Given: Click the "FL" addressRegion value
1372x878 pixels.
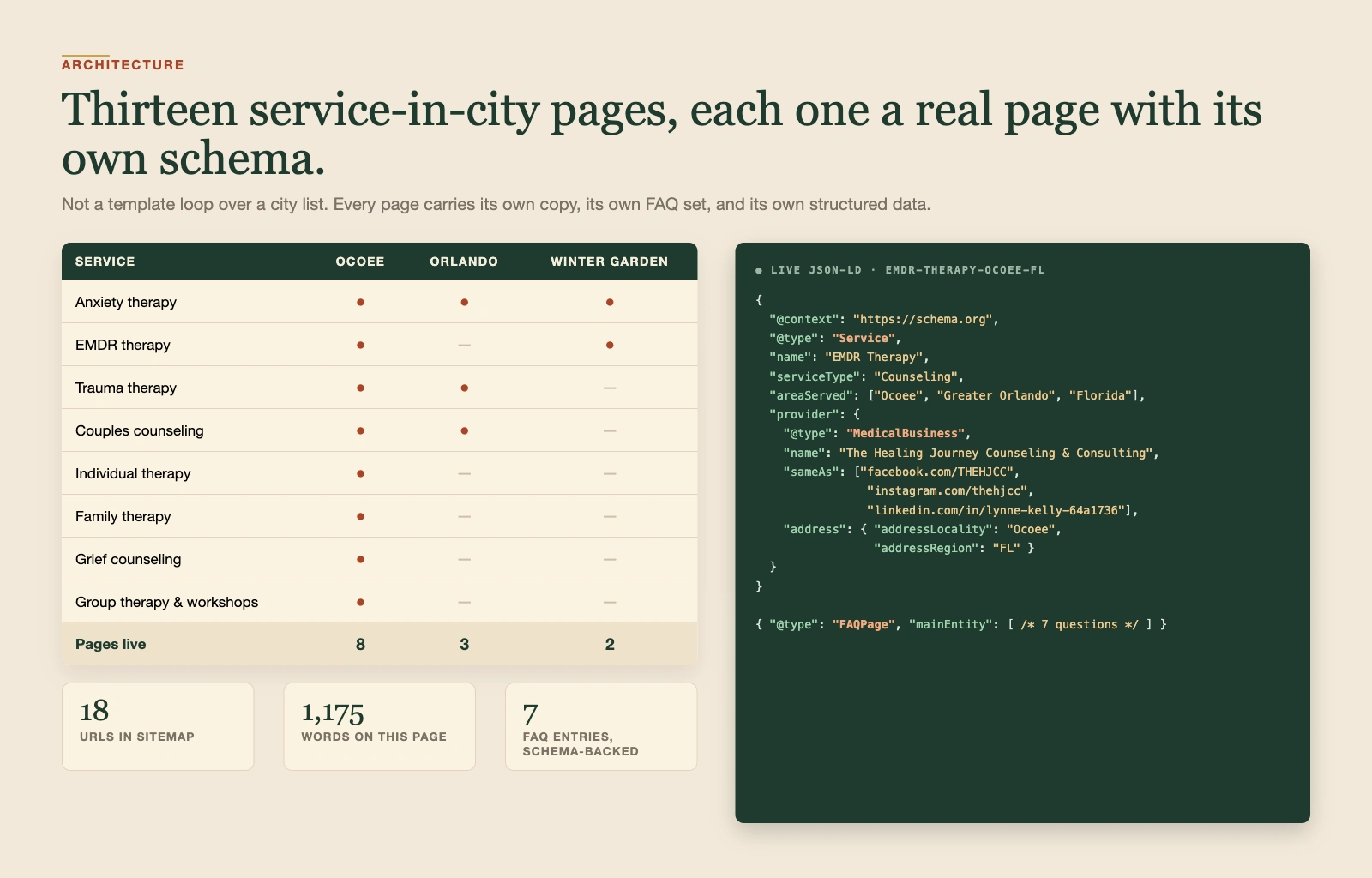Looking at the screenshot, I should tap(1007, 548).
